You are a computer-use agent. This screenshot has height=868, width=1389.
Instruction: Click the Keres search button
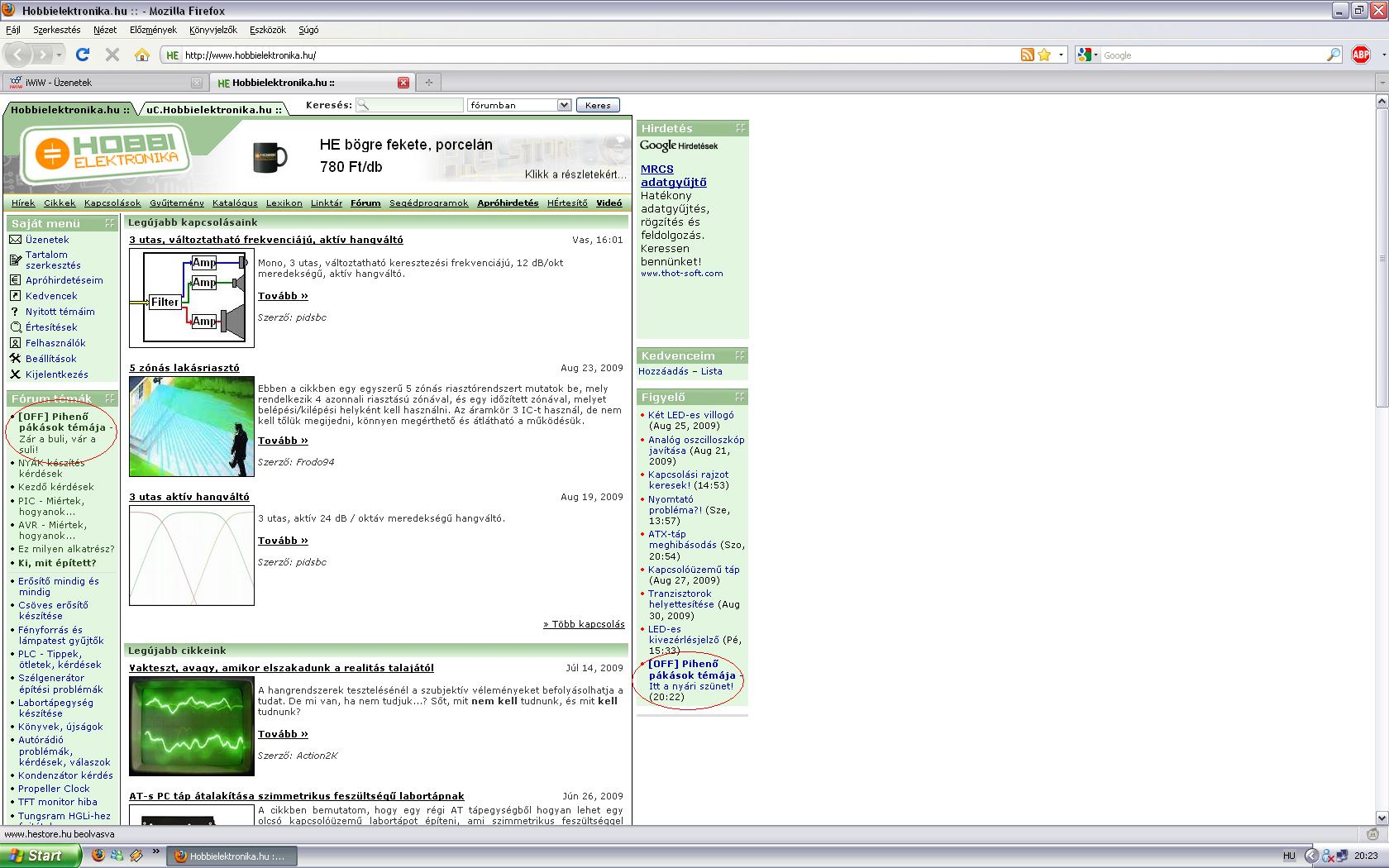click(598, 105)
